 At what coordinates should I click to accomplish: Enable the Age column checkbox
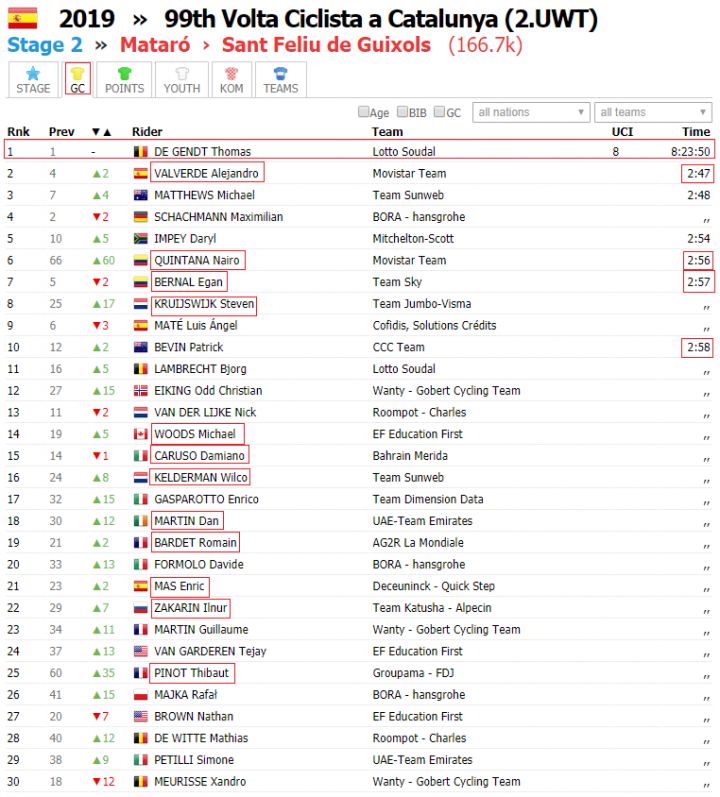(x=363, y=112)
